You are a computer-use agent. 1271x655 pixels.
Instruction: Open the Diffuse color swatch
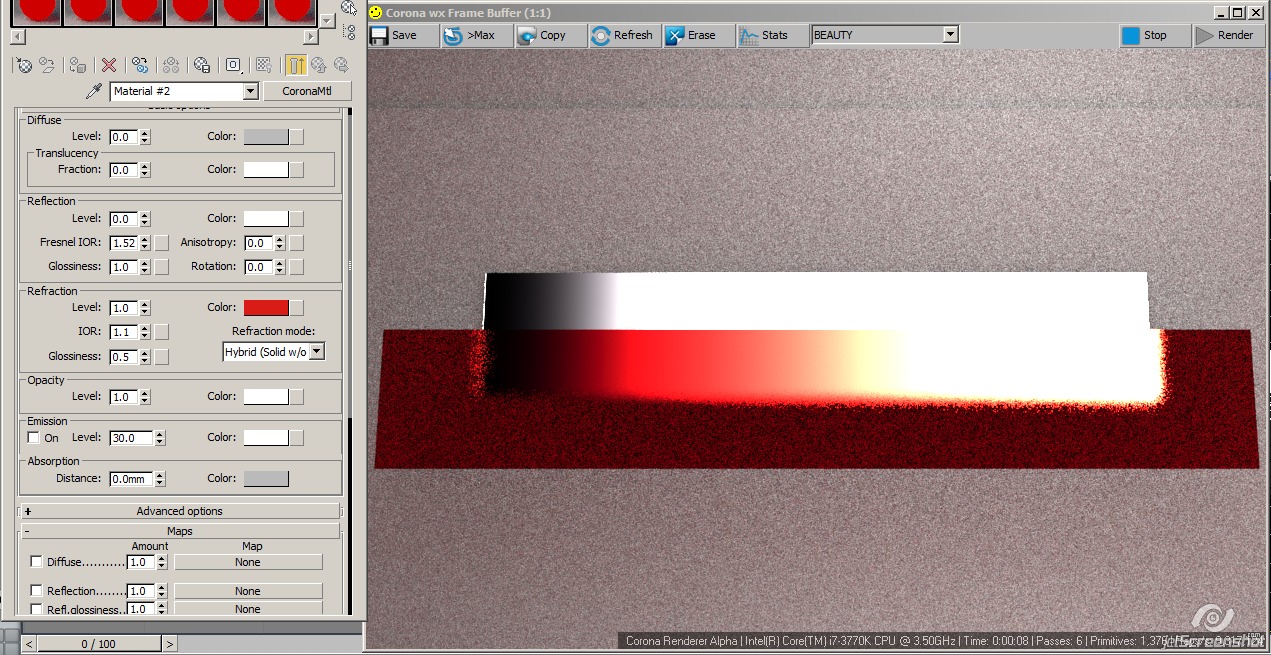pos(266,137)
